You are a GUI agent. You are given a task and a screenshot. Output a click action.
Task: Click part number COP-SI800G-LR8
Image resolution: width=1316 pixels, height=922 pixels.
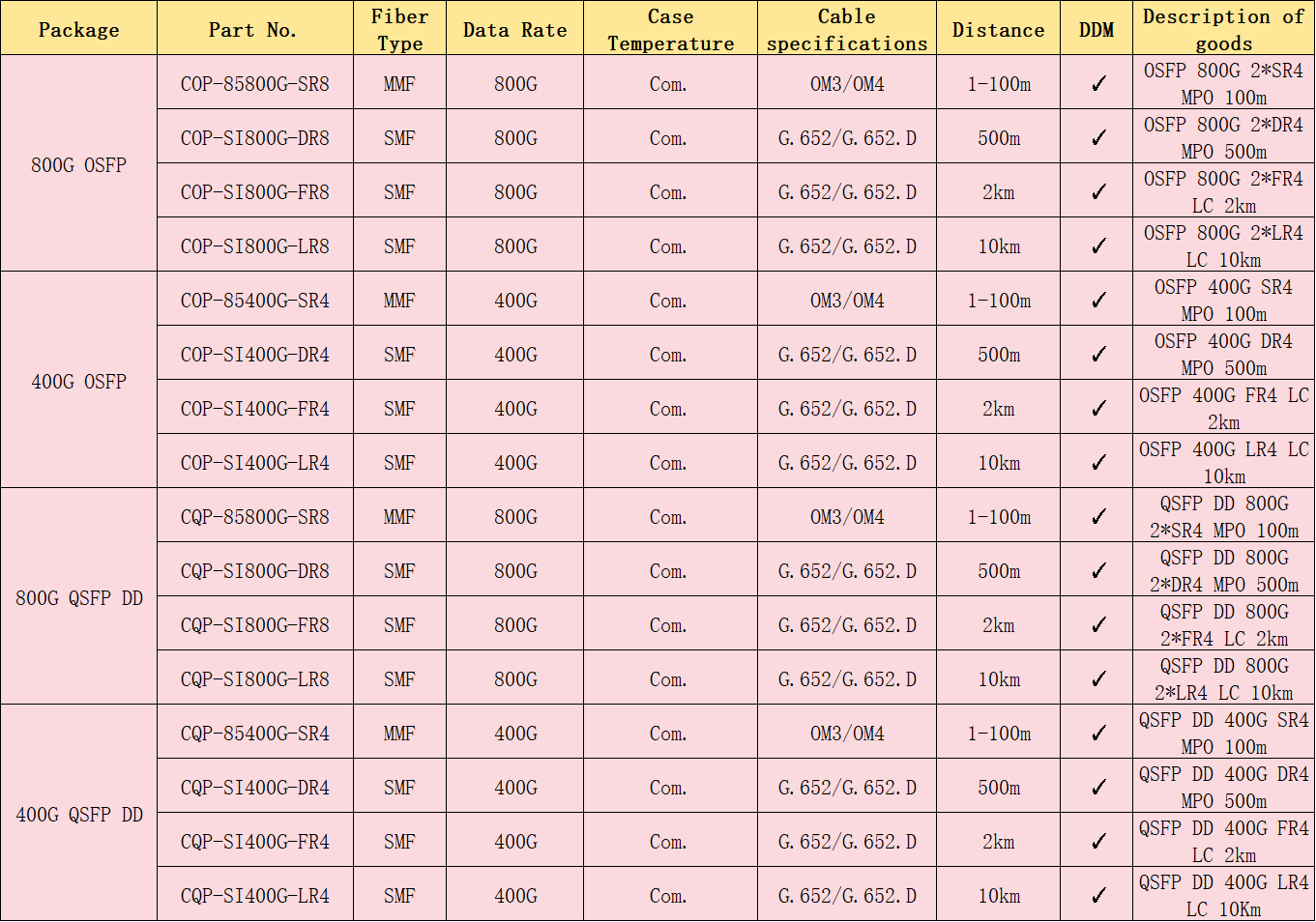point(255,246)
